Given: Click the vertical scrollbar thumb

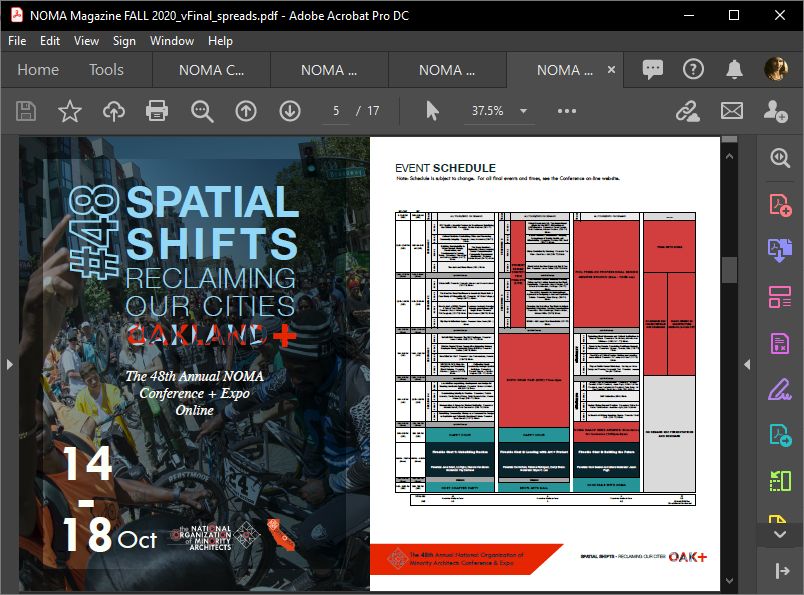Looking at the screenshot, I should 729,269.
